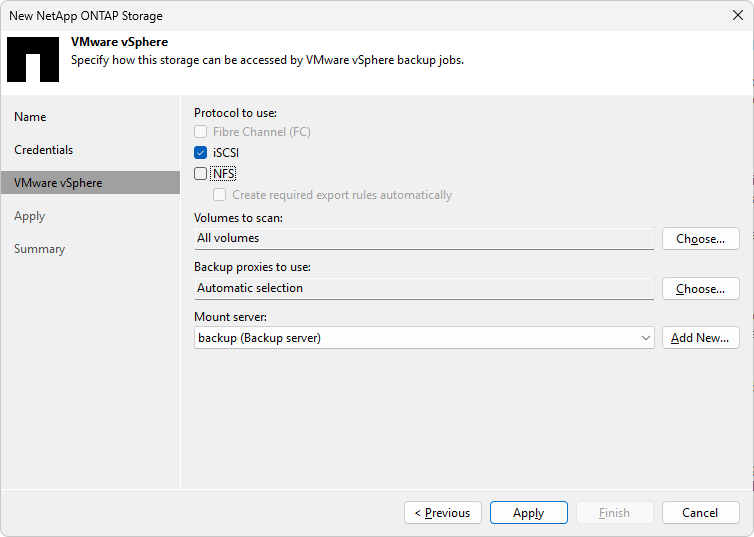This screenshot has width=754, height=537.
Task: Go back with the Previous button
Action: click(443, 513)
